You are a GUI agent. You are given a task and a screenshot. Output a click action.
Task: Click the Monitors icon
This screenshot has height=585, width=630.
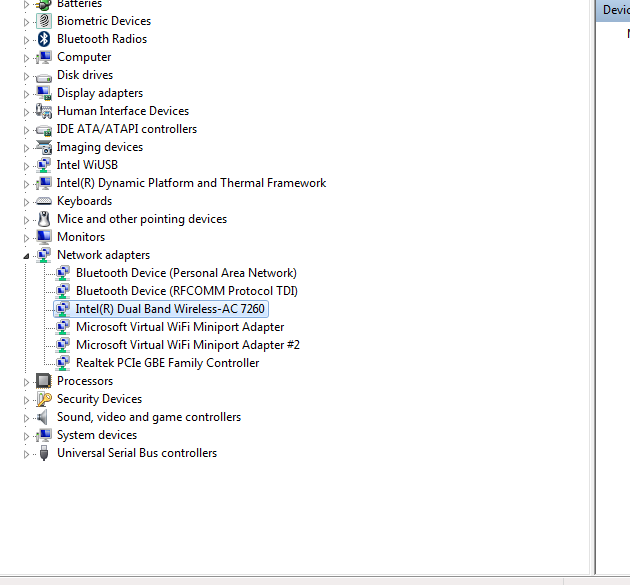[x=44, y=237]
